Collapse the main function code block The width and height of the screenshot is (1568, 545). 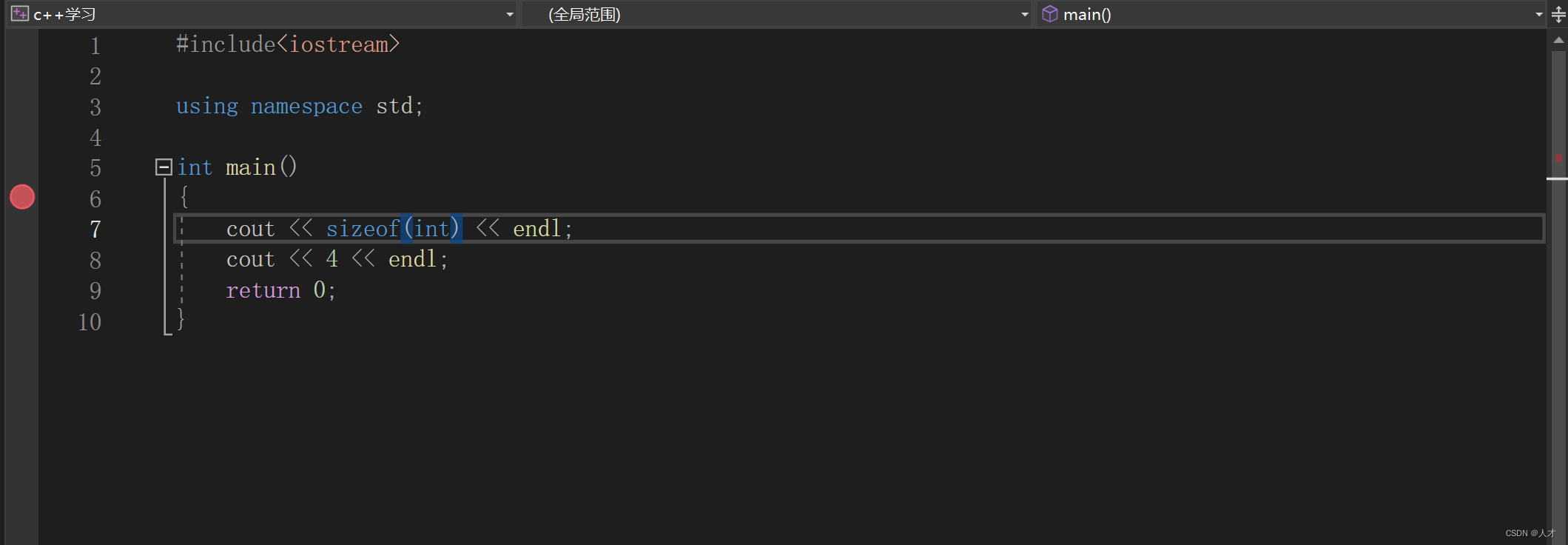[164, 166]
